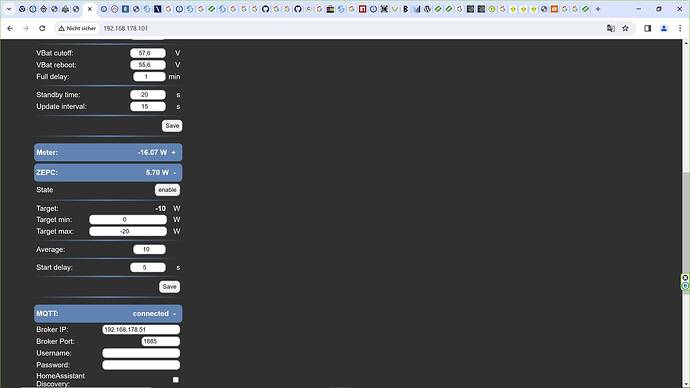Click the MQTT Username field
Screen dimensions: 690x388
(x=141, y=353)
